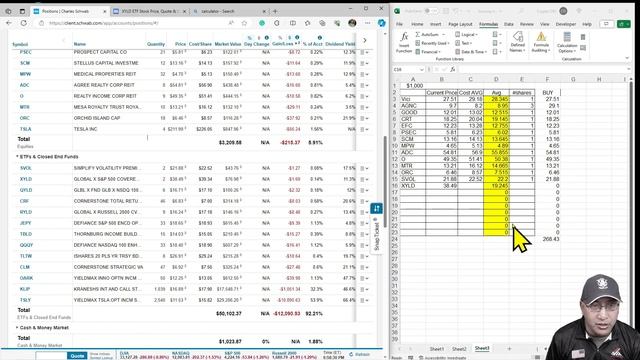Open Financial functions dropdown
This screenshot has width=640, height=360.
point(427,52)
